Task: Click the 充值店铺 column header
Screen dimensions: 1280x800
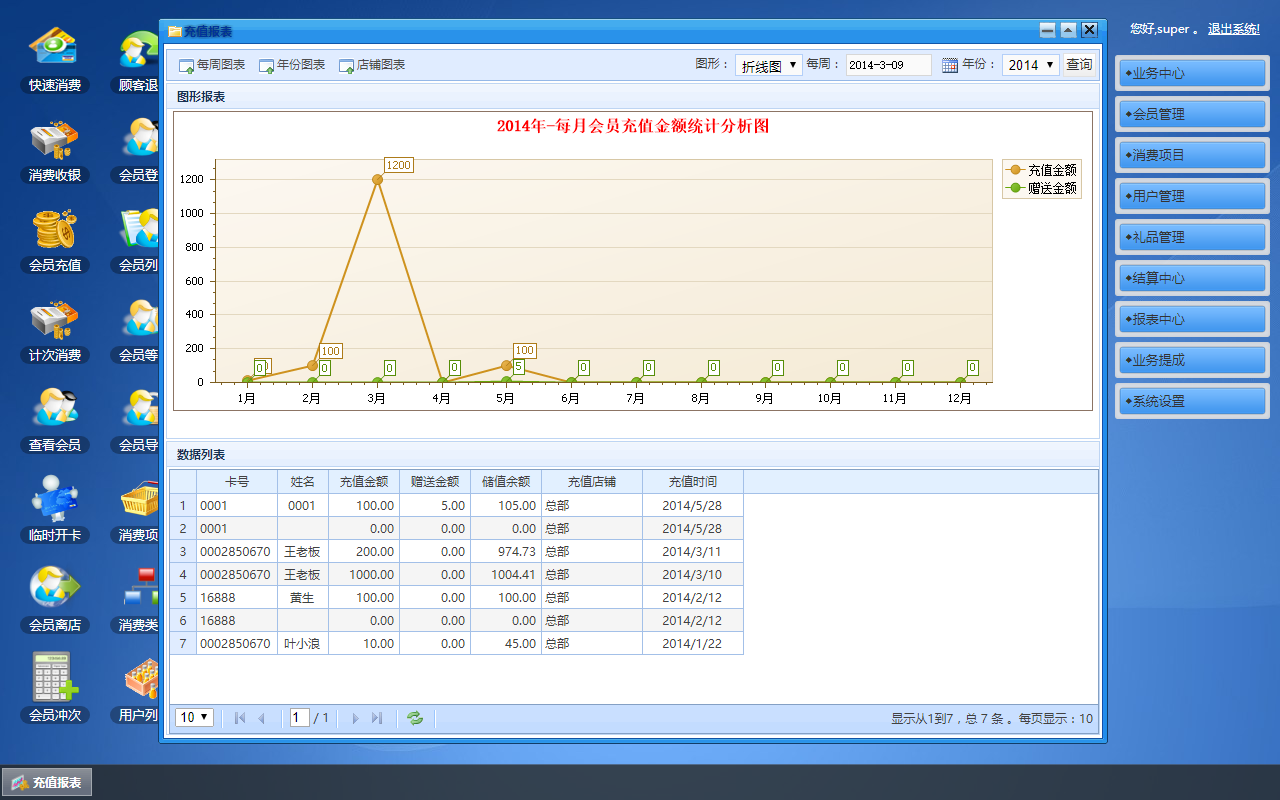Action: click(592, 482)
